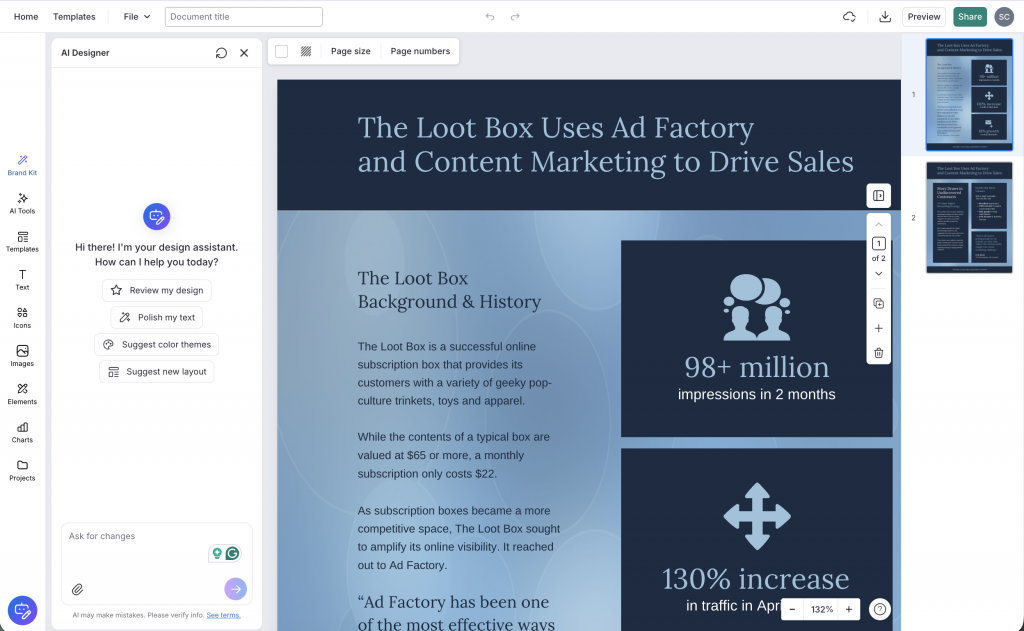Reset the AI Designer conversation
Viewport: 1024px width, 631px height.
point(221,53)
